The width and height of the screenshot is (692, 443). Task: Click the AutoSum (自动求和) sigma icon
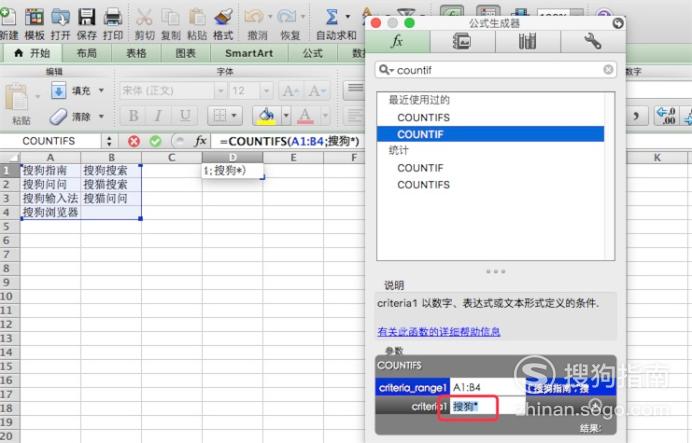click(332, 18)
